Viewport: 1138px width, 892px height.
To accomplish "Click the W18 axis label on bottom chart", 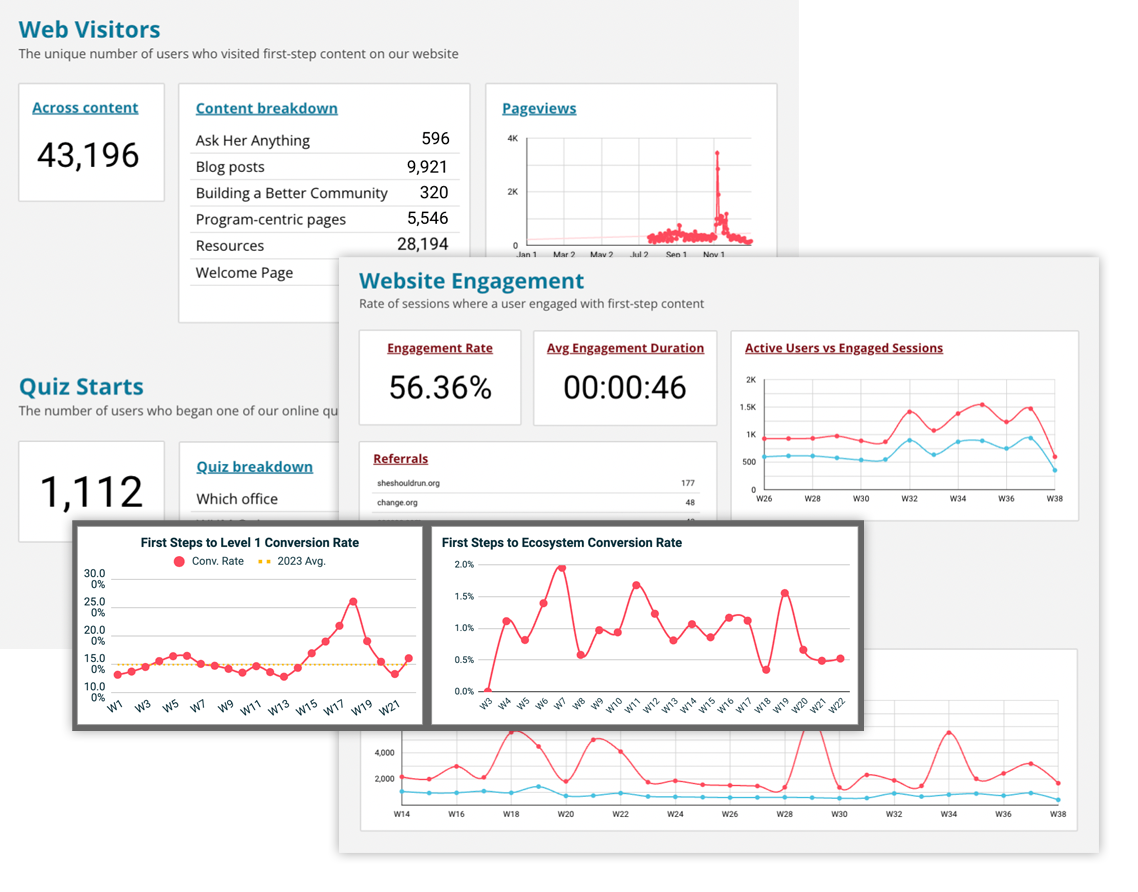I will 511,814.
